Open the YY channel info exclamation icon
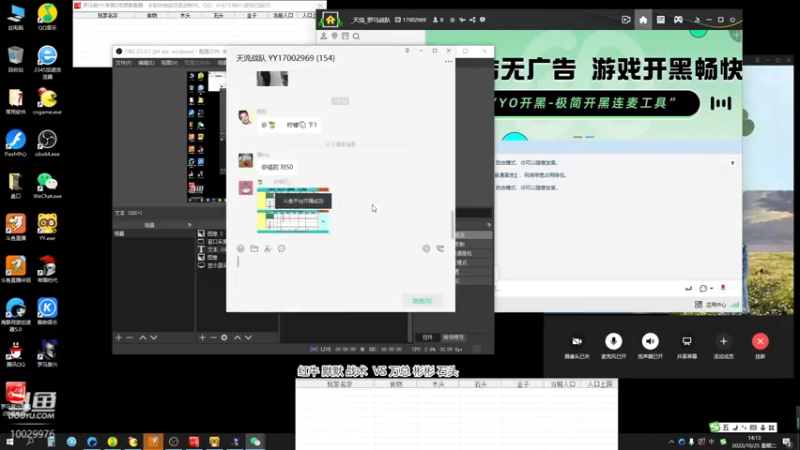Viewport: 800px width, 450px height. [x=482, y=20]
